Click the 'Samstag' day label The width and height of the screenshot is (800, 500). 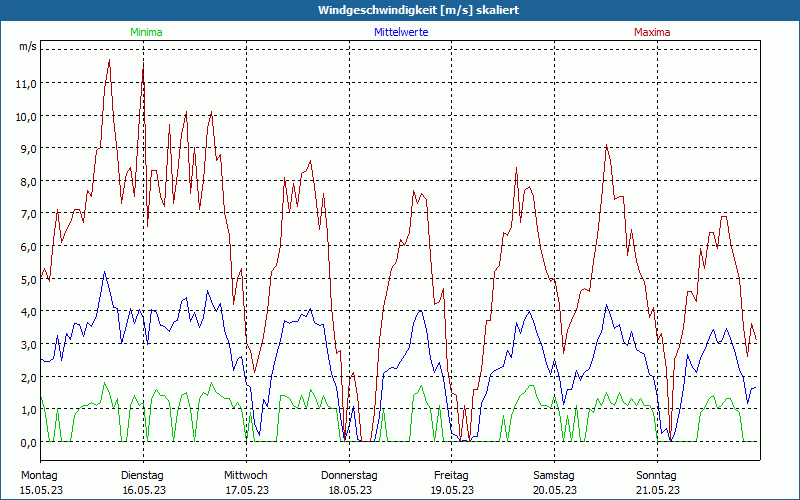coord(554,476)
